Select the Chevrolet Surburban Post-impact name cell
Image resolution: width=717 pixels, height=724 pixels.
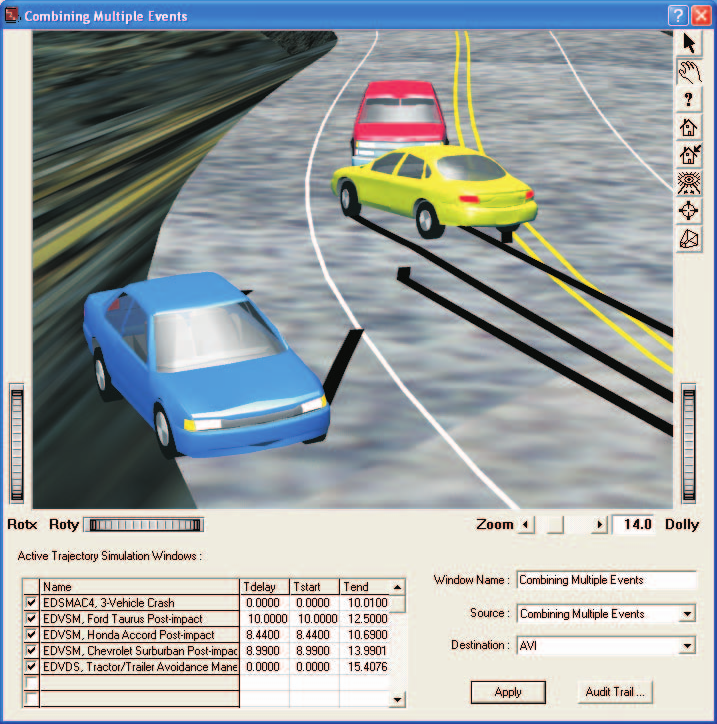point(139,651)
